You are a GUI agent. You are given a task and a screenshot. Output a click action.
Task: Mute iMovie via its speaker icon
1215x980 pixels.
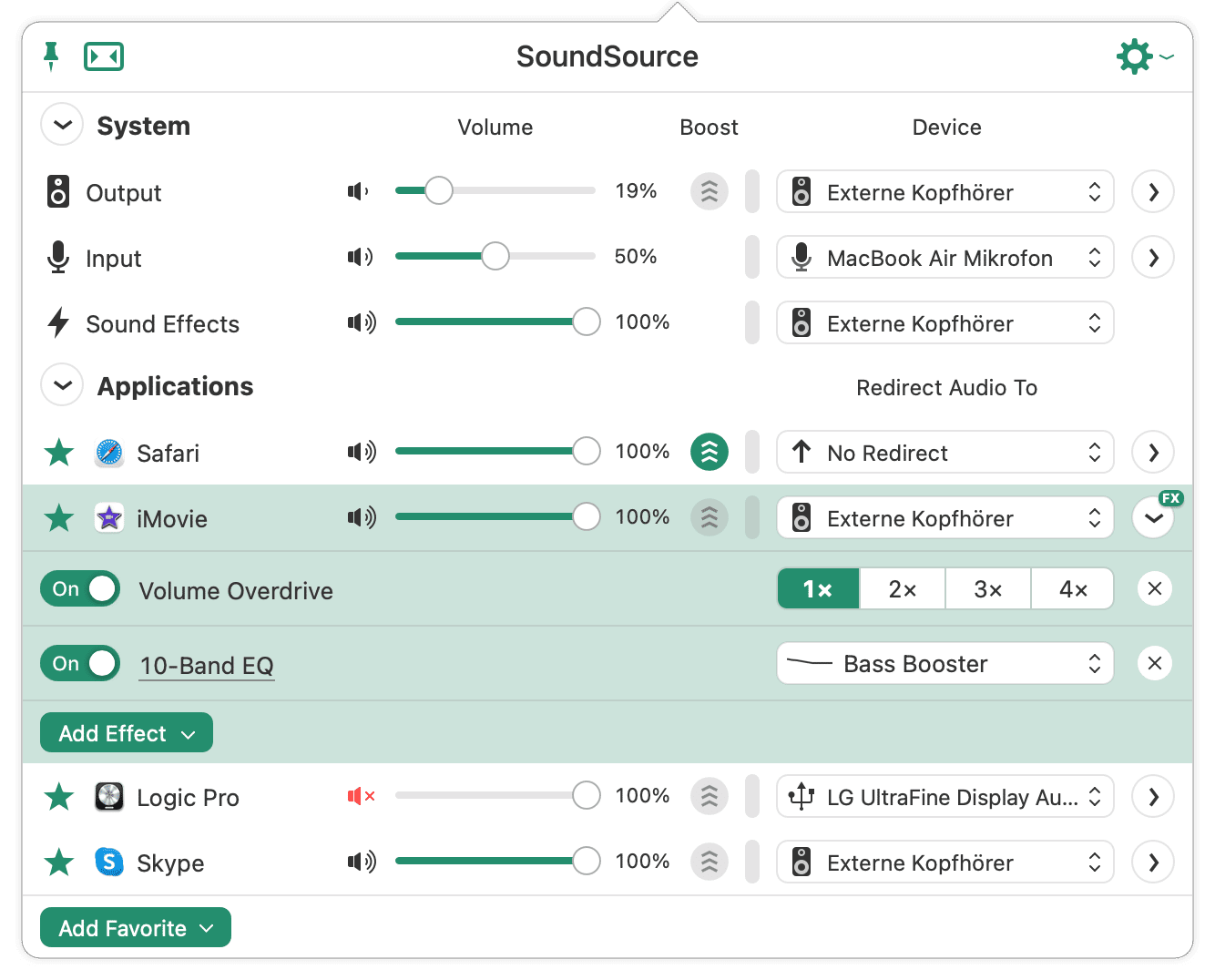tap(362, 517)
